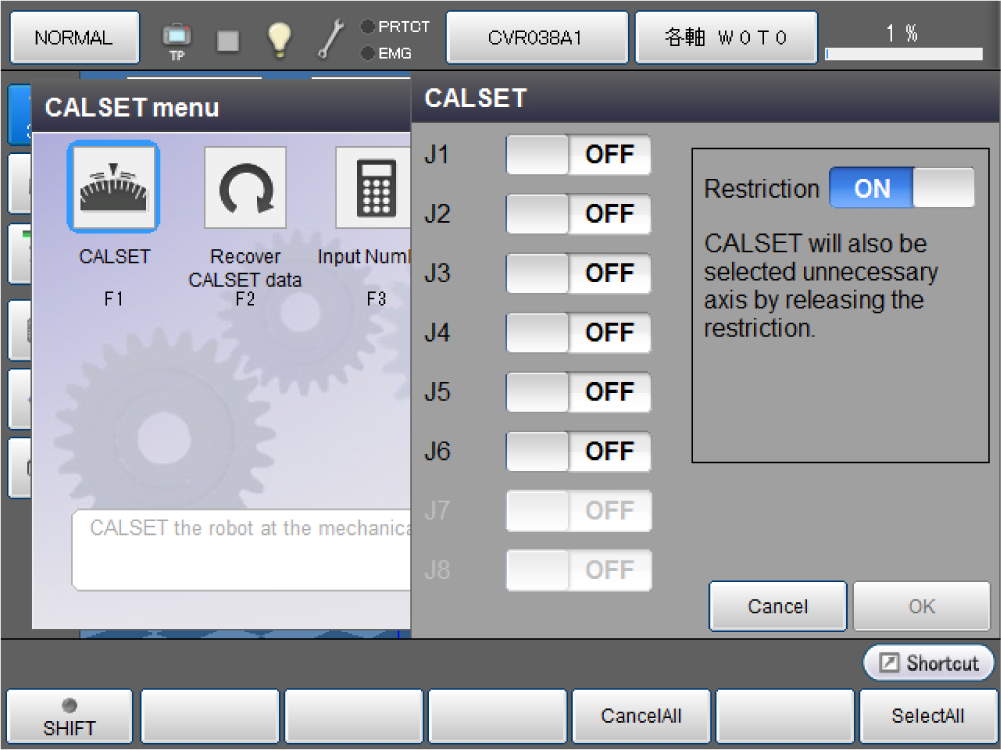Click the light bulb status icon
The height and width of the screenshot is (750, 1001).
[279, 39]
